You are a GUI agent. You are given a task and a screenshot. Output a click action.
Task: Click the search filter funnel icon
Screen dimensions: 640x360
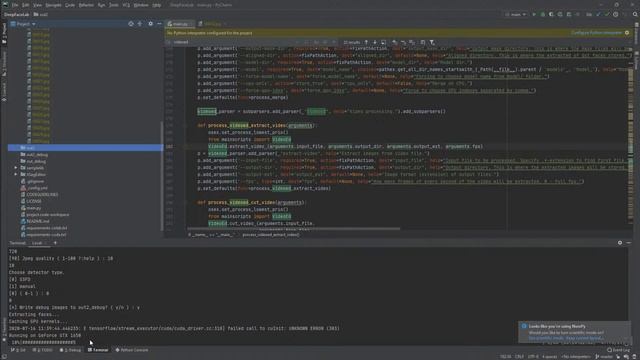[x=432, y=42]
